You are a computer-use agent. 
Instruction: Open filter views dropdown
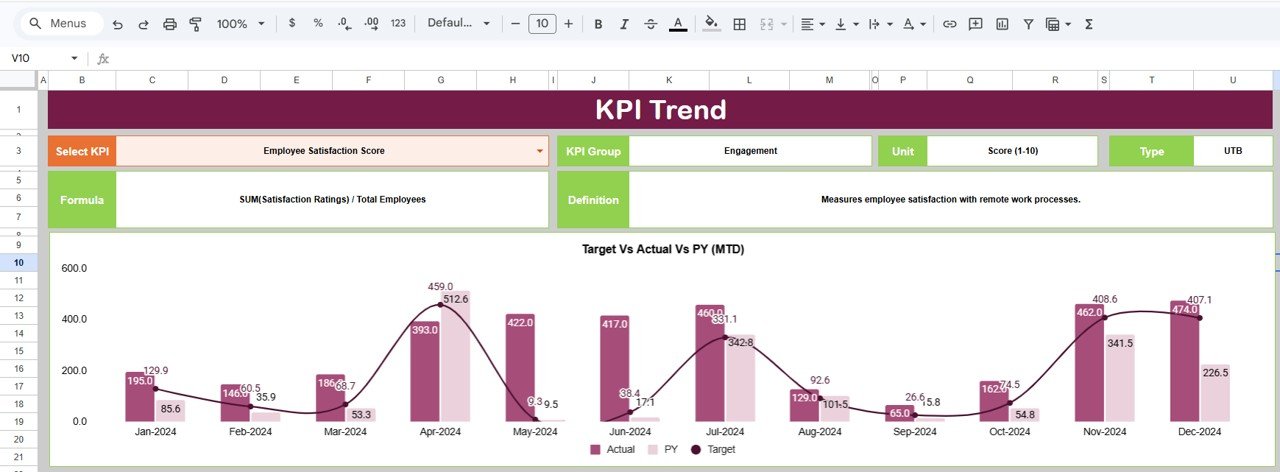(1058, 23)
